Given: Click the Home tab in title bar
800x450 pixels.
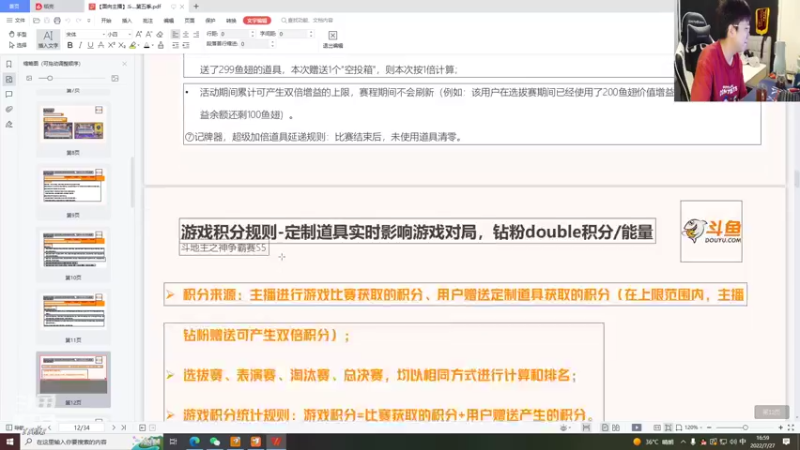Looking at the screenshot, I should (x=14, y=6).
